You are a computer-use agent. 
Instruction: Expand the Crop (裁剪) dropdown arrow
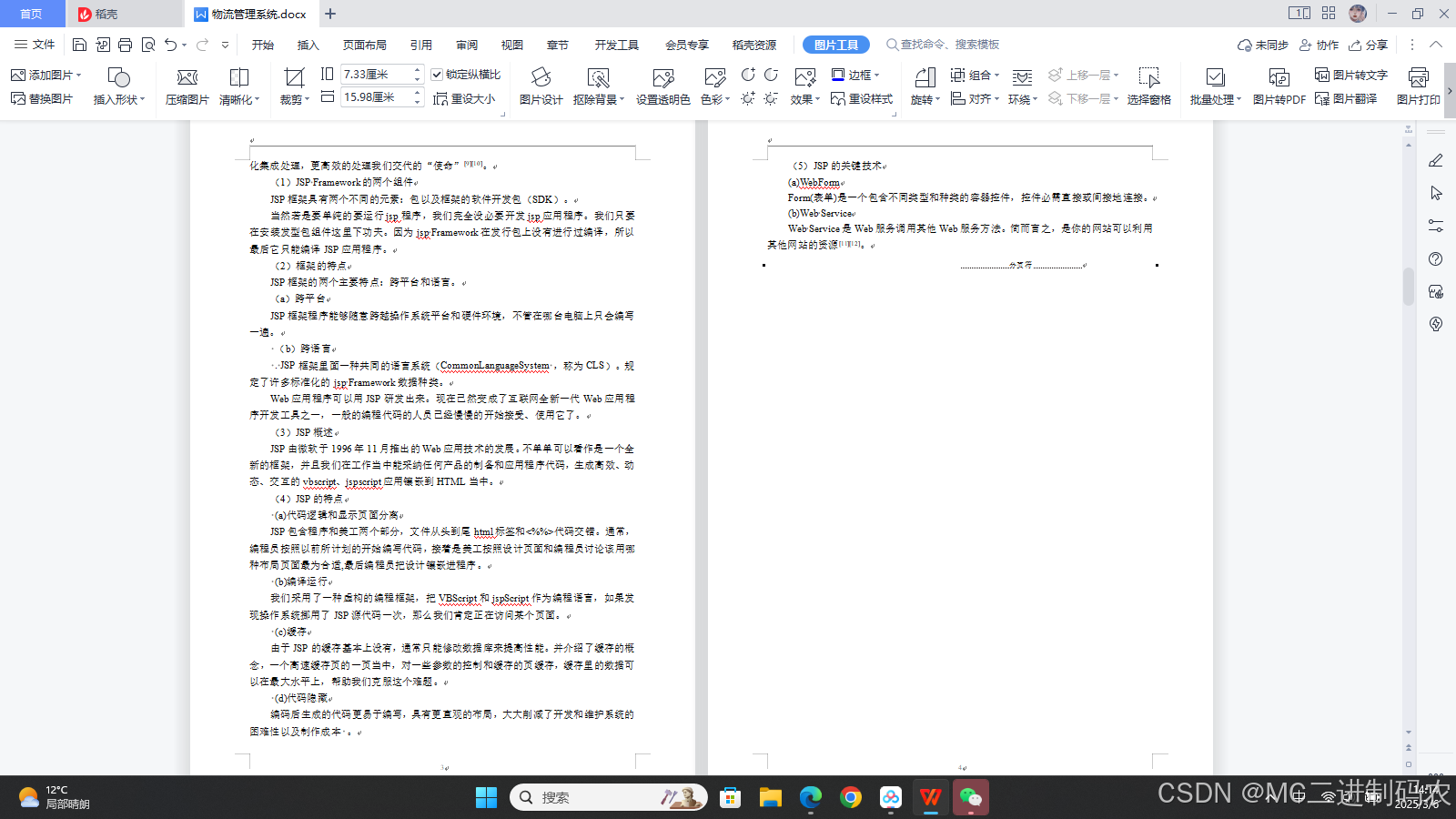pyautogui.click(x=308, y=99)
